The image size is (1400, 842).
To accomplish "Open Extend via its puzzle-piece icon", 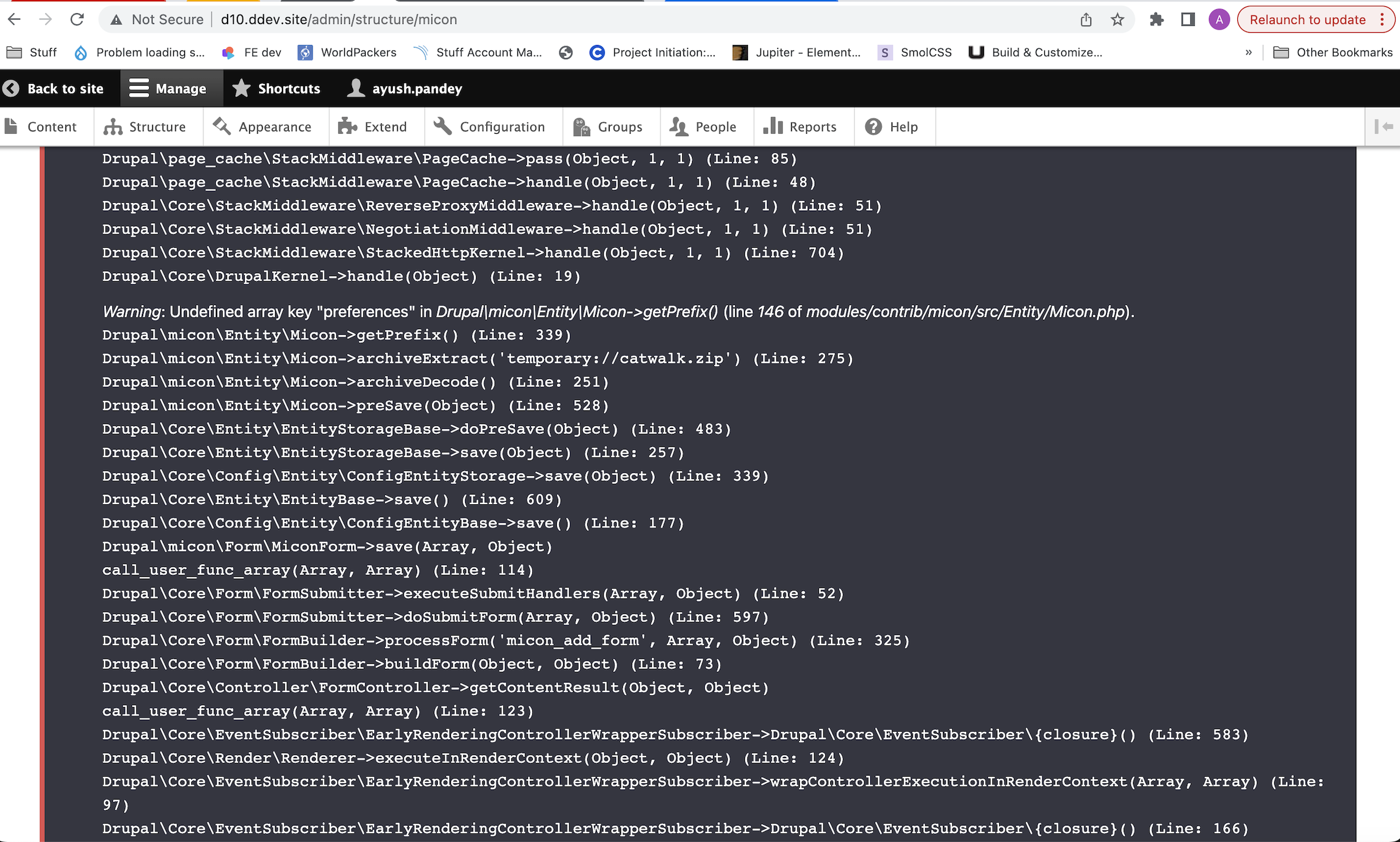I will click(x=348, y=126).
